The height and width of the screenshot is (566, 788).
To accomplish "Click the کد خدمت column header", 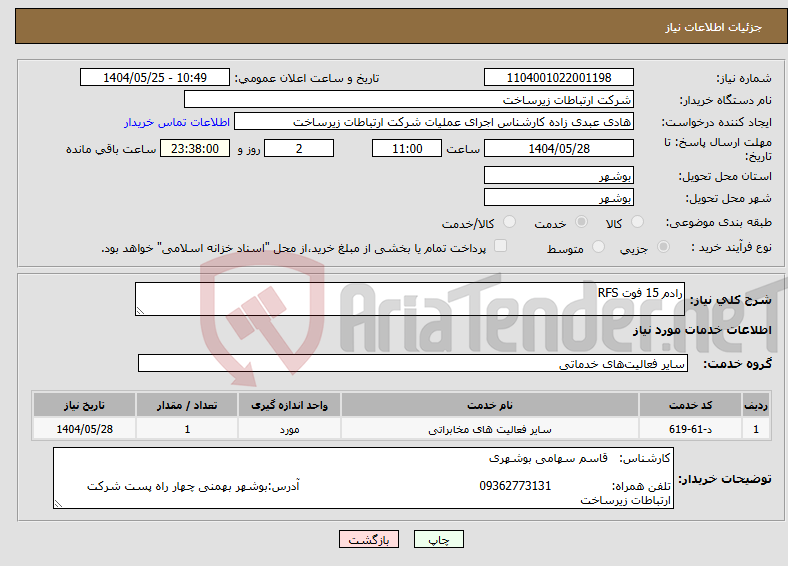I will click(x=691, y=405).
